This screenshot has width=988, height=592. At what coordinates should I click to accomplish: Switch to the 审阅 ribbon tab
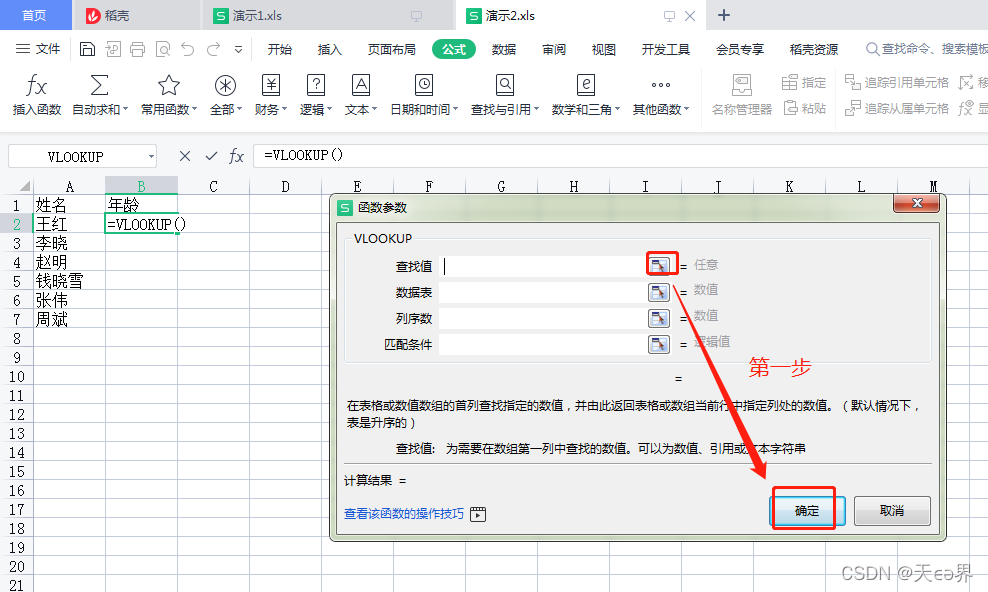coord(554,49)
